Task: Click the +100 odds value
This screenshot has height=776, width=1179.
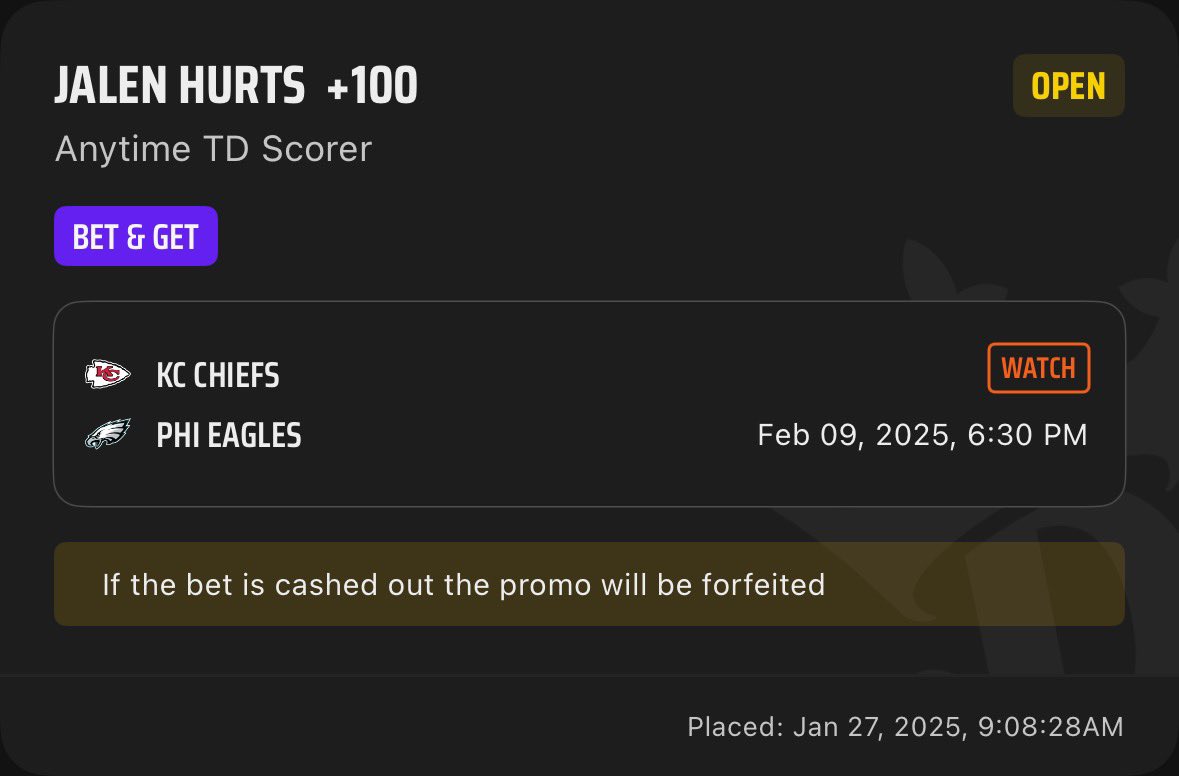Action: click(x=372, y=86)
